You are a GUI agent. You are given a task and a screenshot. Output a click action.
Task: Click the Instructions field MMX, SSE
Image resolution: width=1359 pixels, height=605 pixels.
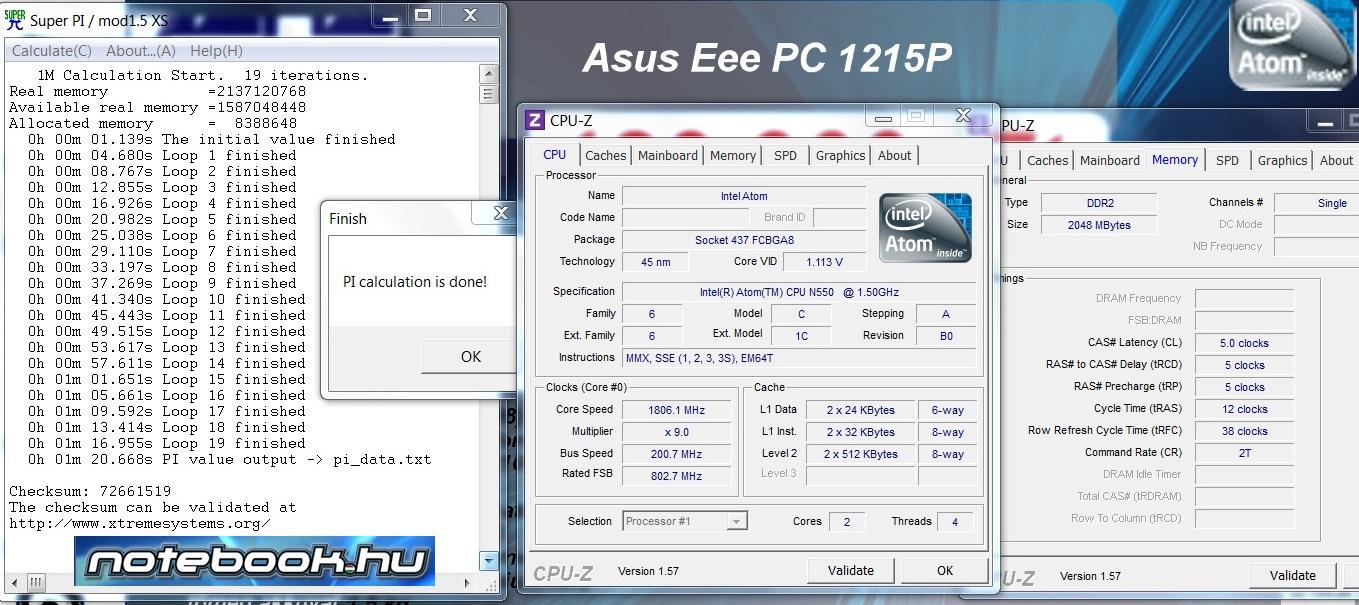pyautogui.click(x=799, y=358)
